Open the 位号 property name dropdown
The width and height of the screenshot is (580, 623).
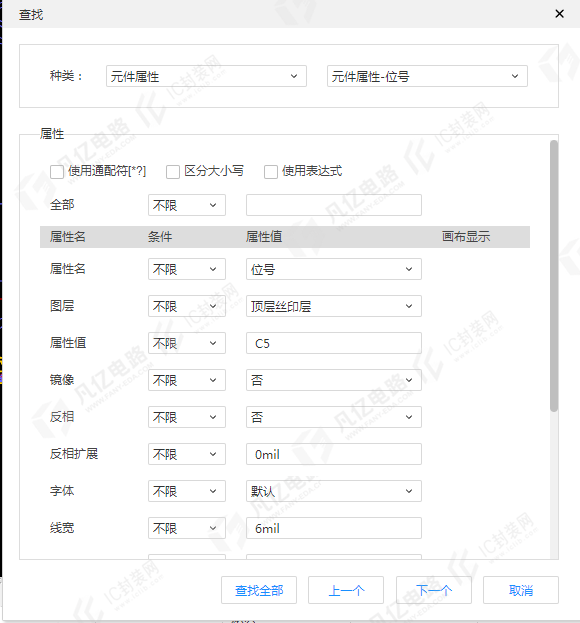tap(334, 269)
